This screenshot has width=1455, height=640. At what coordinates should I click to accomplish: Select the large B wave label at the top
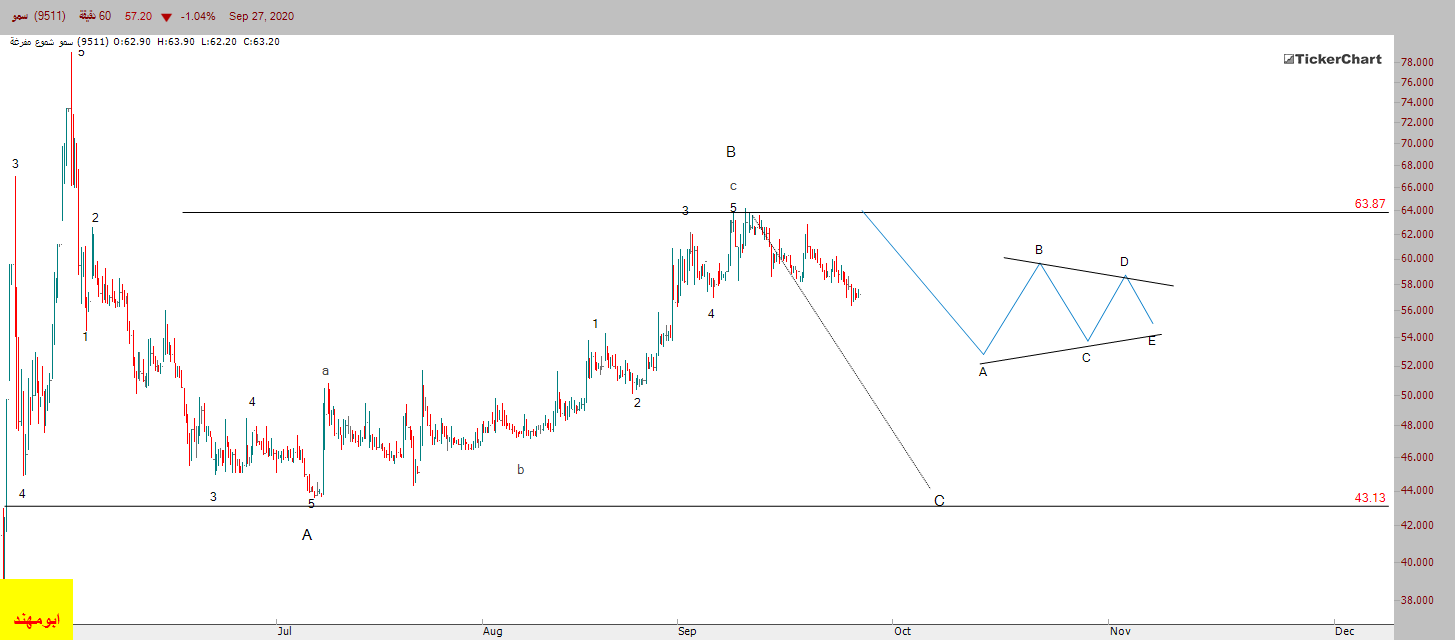(731, 152)
